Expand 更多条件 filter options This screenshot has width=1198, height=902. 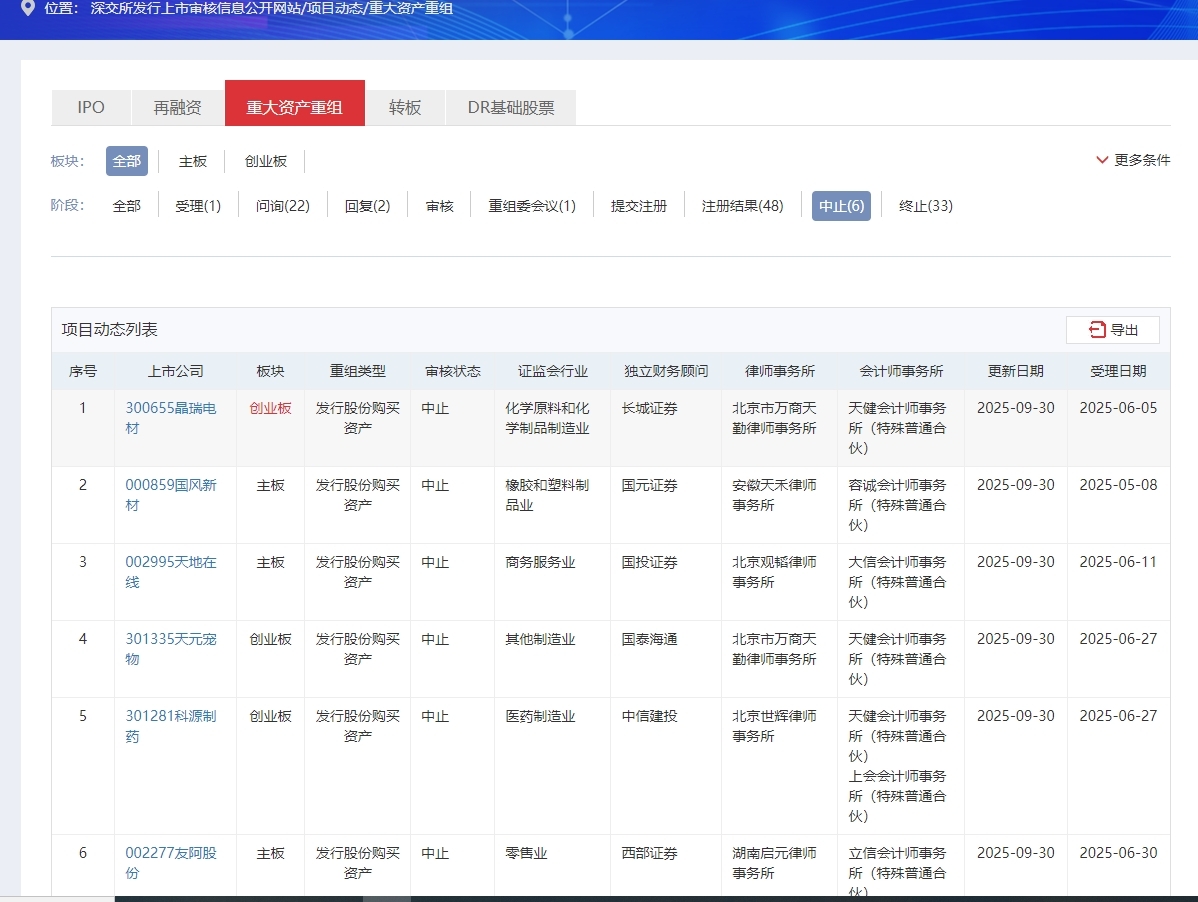pos(1133,160)
